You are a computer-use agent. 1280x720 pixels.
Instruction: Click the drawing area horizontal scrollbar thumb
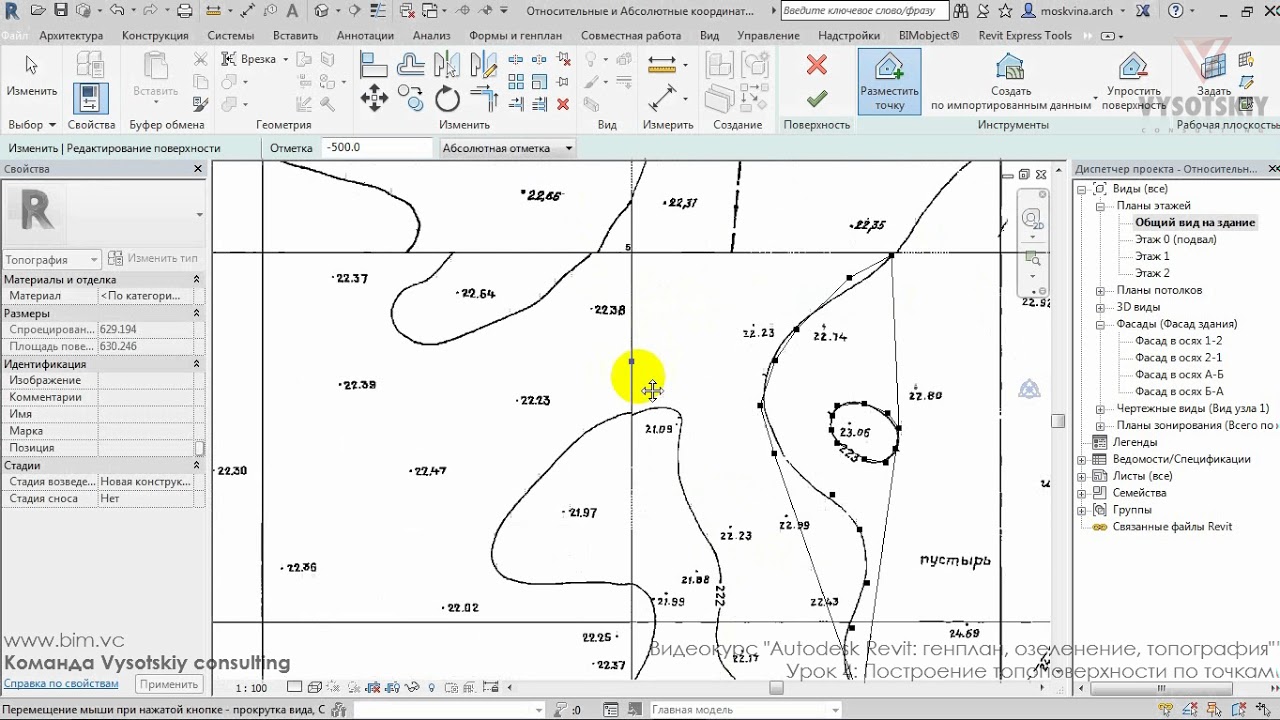point(776,688)
